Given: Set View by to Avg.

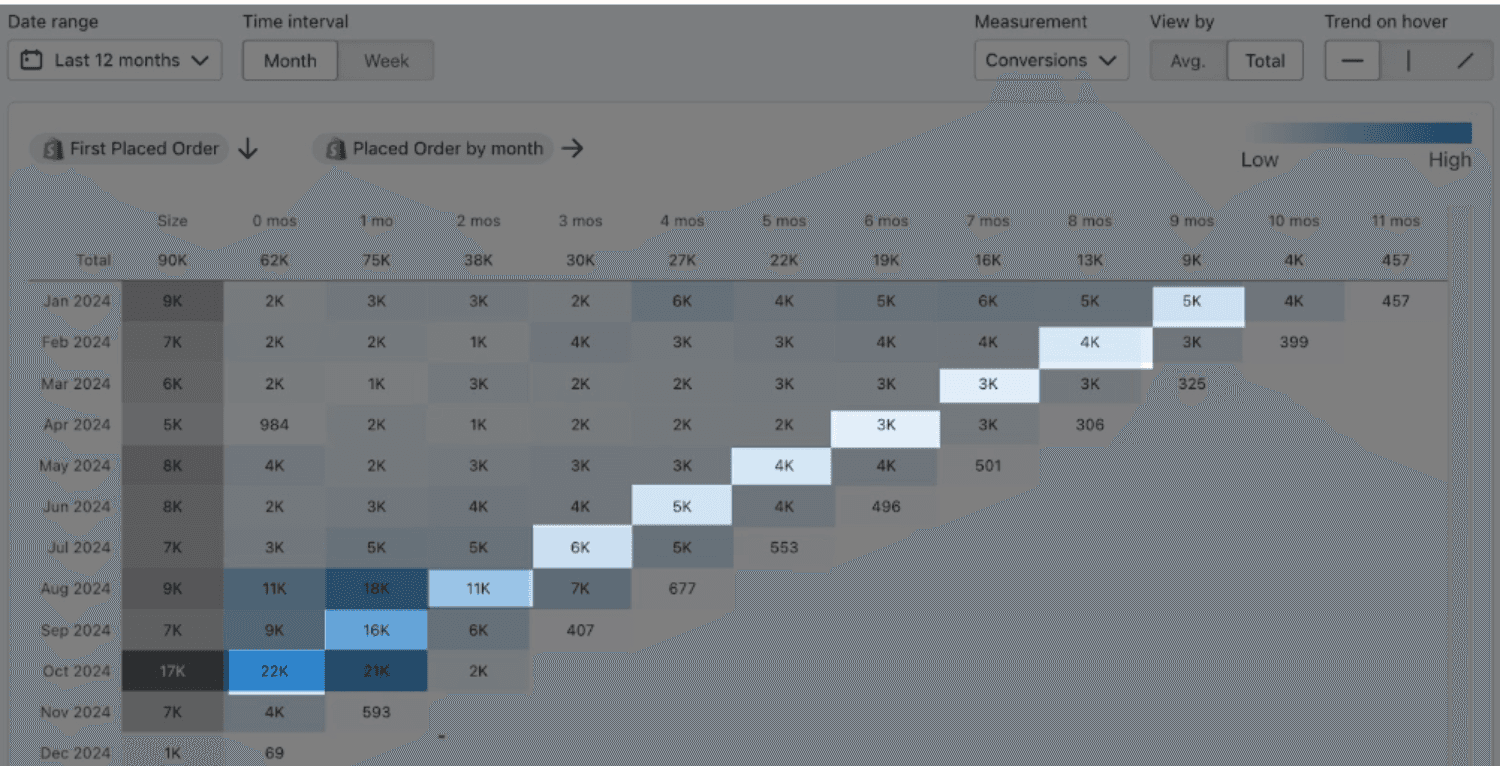Looking at the screenshot, I should coord(1187,61).
